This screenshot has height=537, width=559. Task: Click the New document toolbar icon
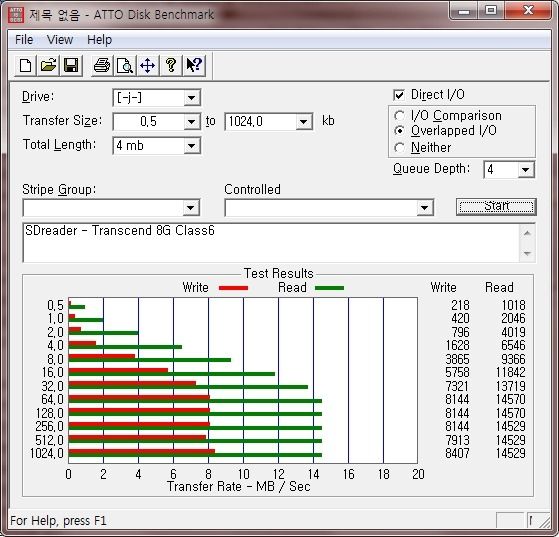click(25, 66)
